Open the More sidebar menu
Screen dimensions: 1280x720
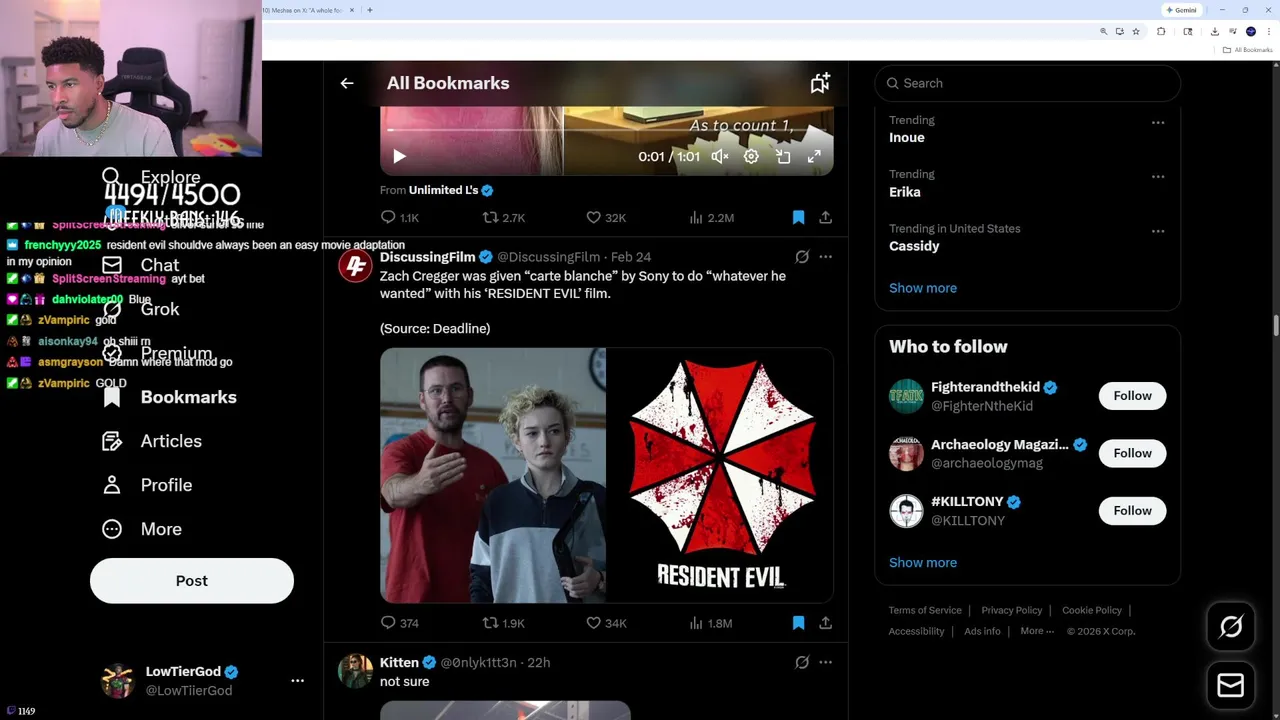click(142, 529)
